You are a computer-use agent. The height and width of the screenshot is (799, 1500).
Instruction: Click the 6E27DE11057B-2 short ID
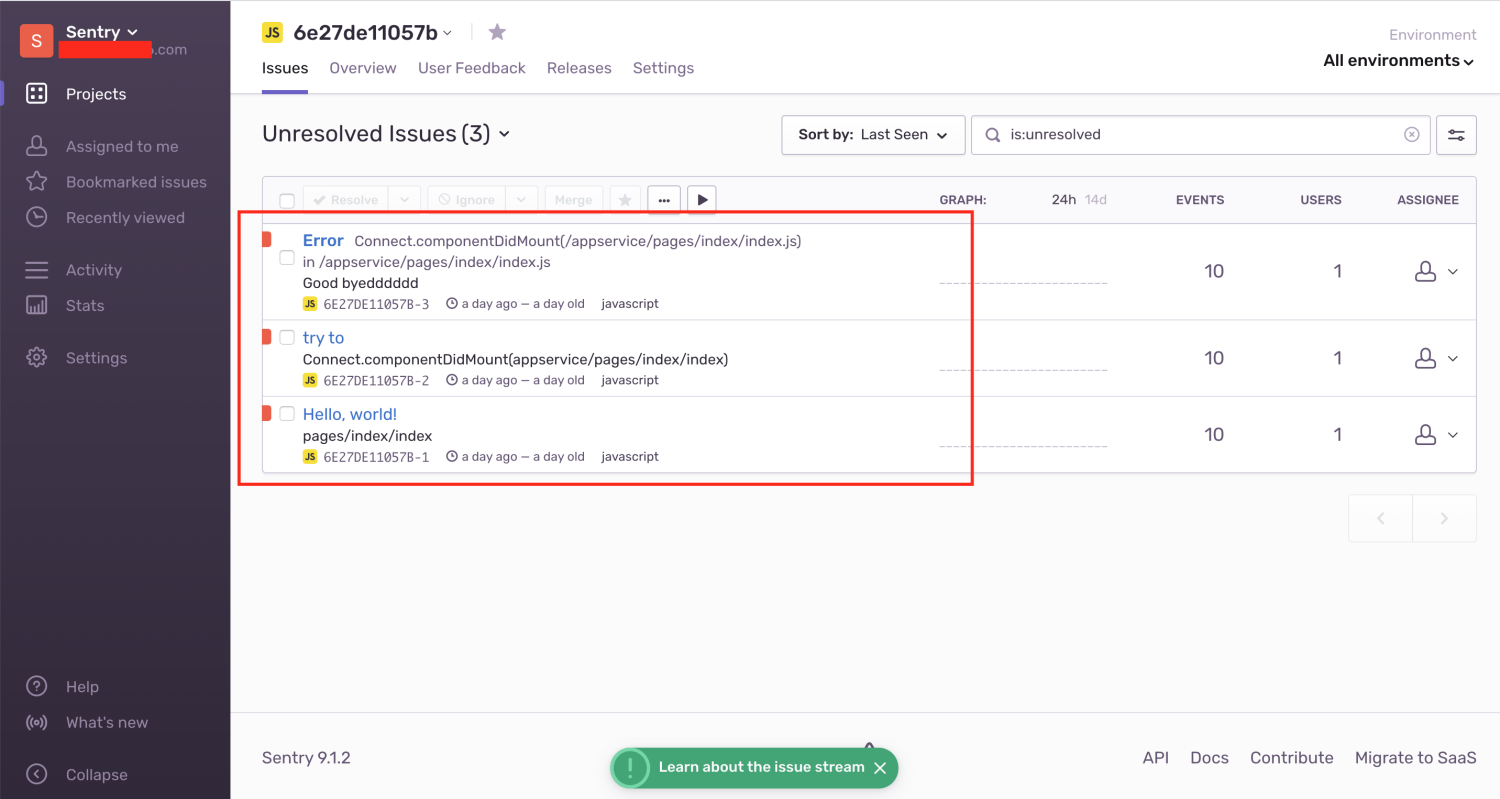click(376, 380)
